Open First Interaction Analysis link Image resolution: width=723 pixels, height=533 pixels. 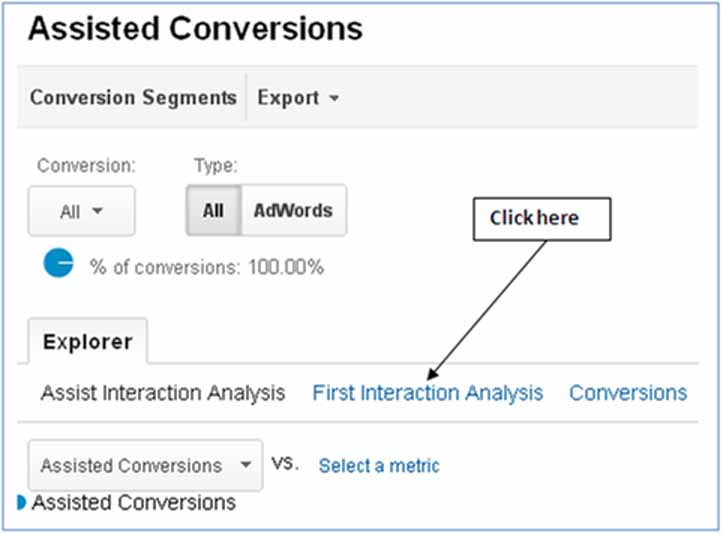pyautogui.click(x=428, y=393)
